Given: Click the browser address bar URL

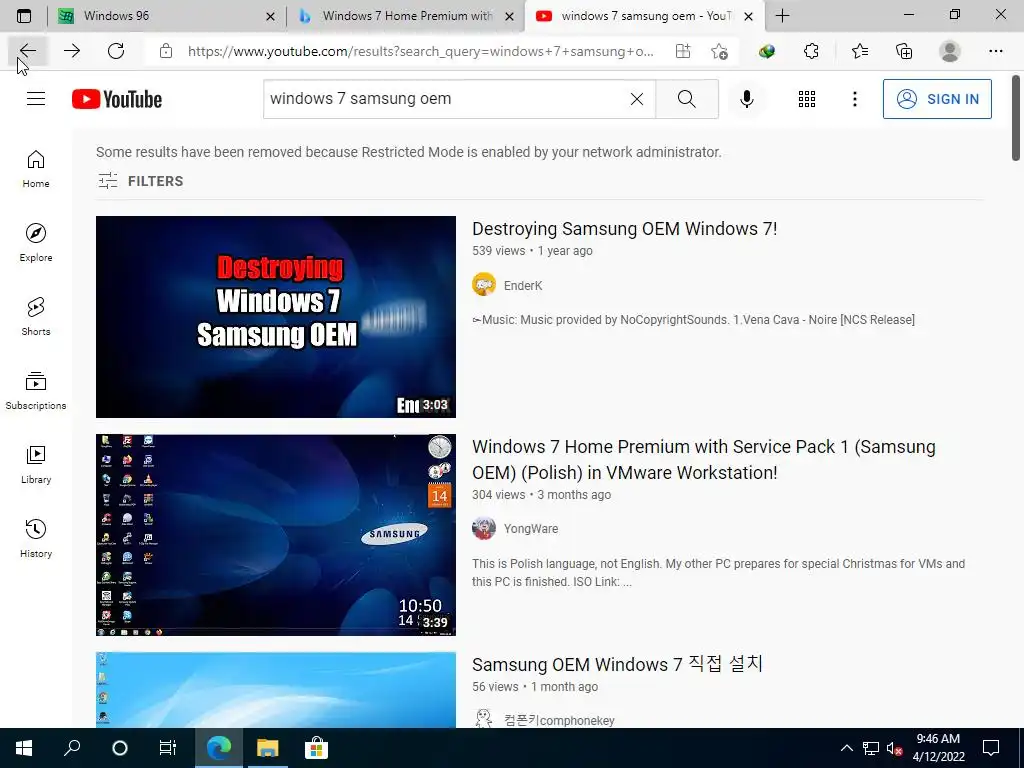Looking at the screenshot, I should (421, 51).
